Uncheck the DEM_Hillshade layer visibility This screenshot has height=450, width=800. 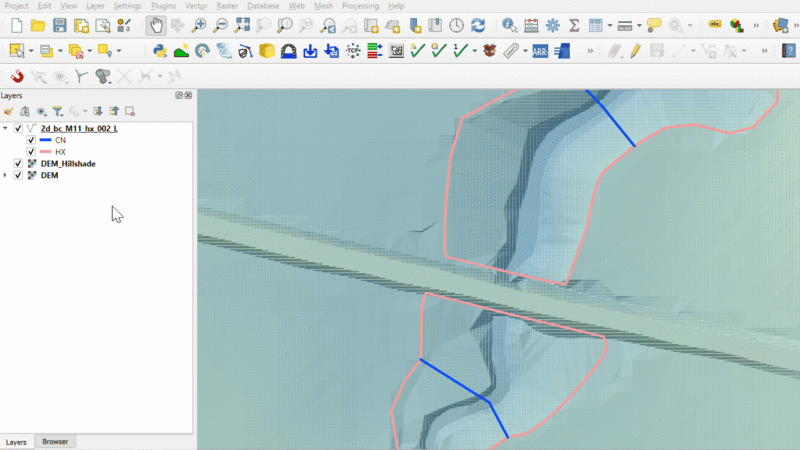[18, 163]
